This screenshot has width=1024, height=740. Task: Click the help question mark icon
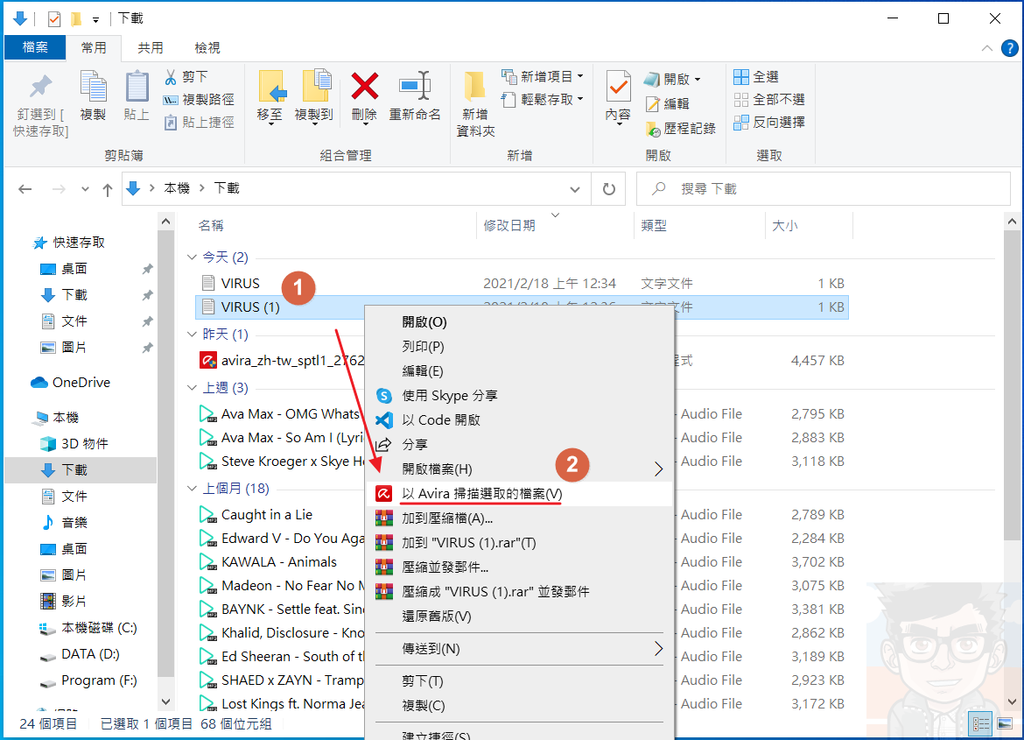(x=1010, y=48)
